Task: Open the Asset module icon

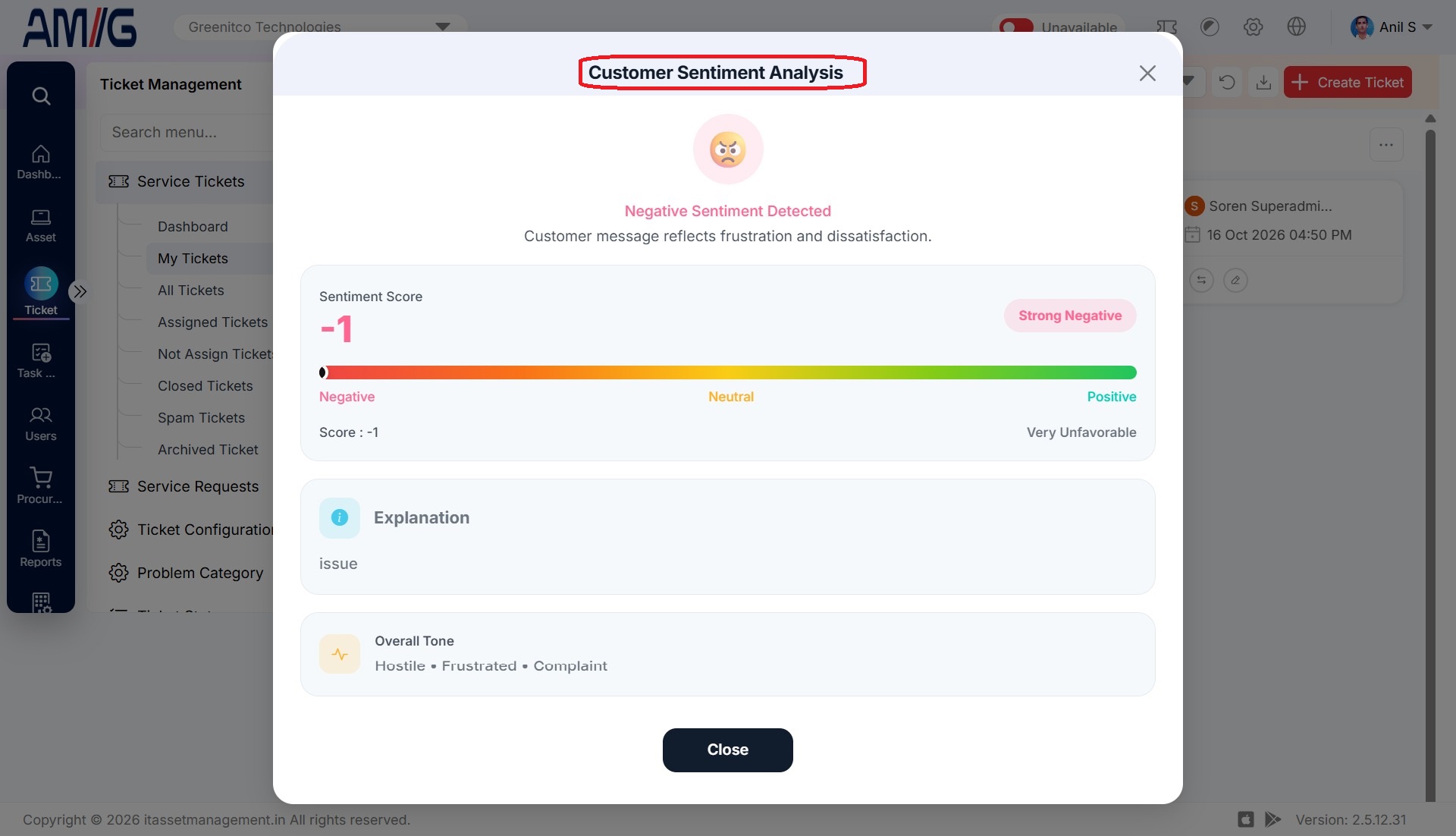Action: pyautogui.click(x=40, y=226)
